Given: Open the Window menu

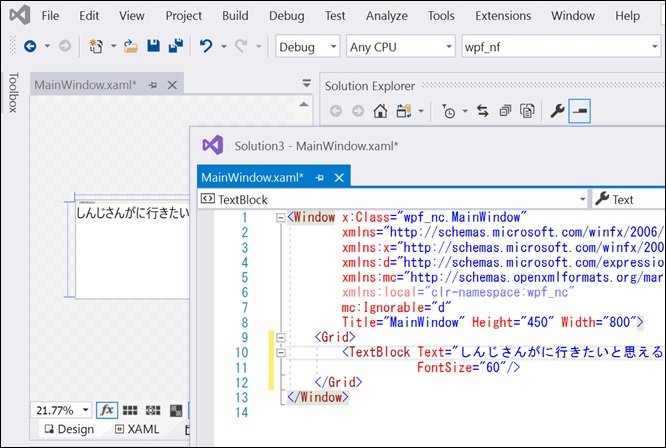Looking at the screenshot, I should (x=573, y=16).
